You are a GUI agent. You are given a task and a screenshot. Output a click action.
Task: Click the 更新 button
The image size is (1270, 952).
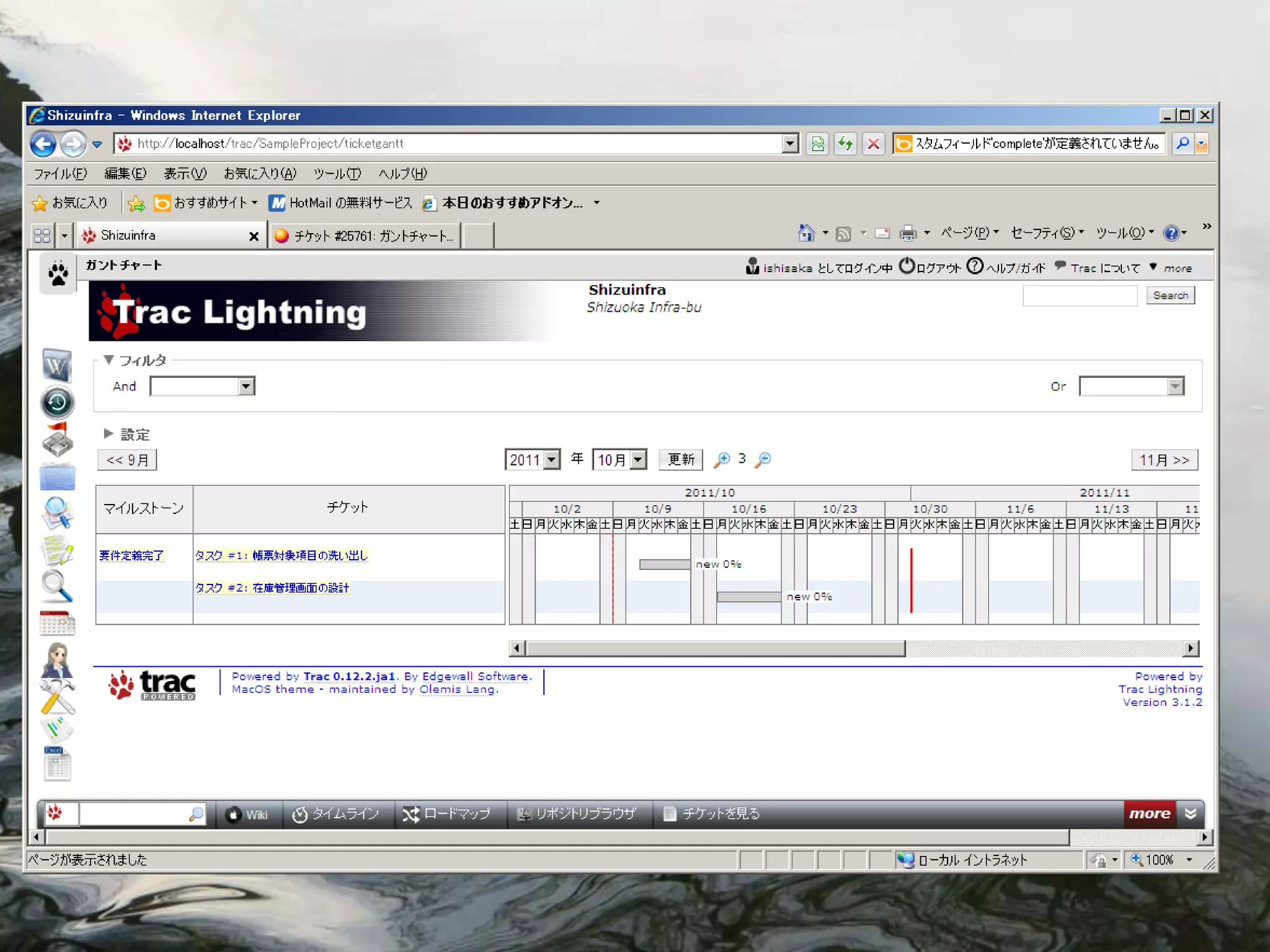tap(680, 459)
